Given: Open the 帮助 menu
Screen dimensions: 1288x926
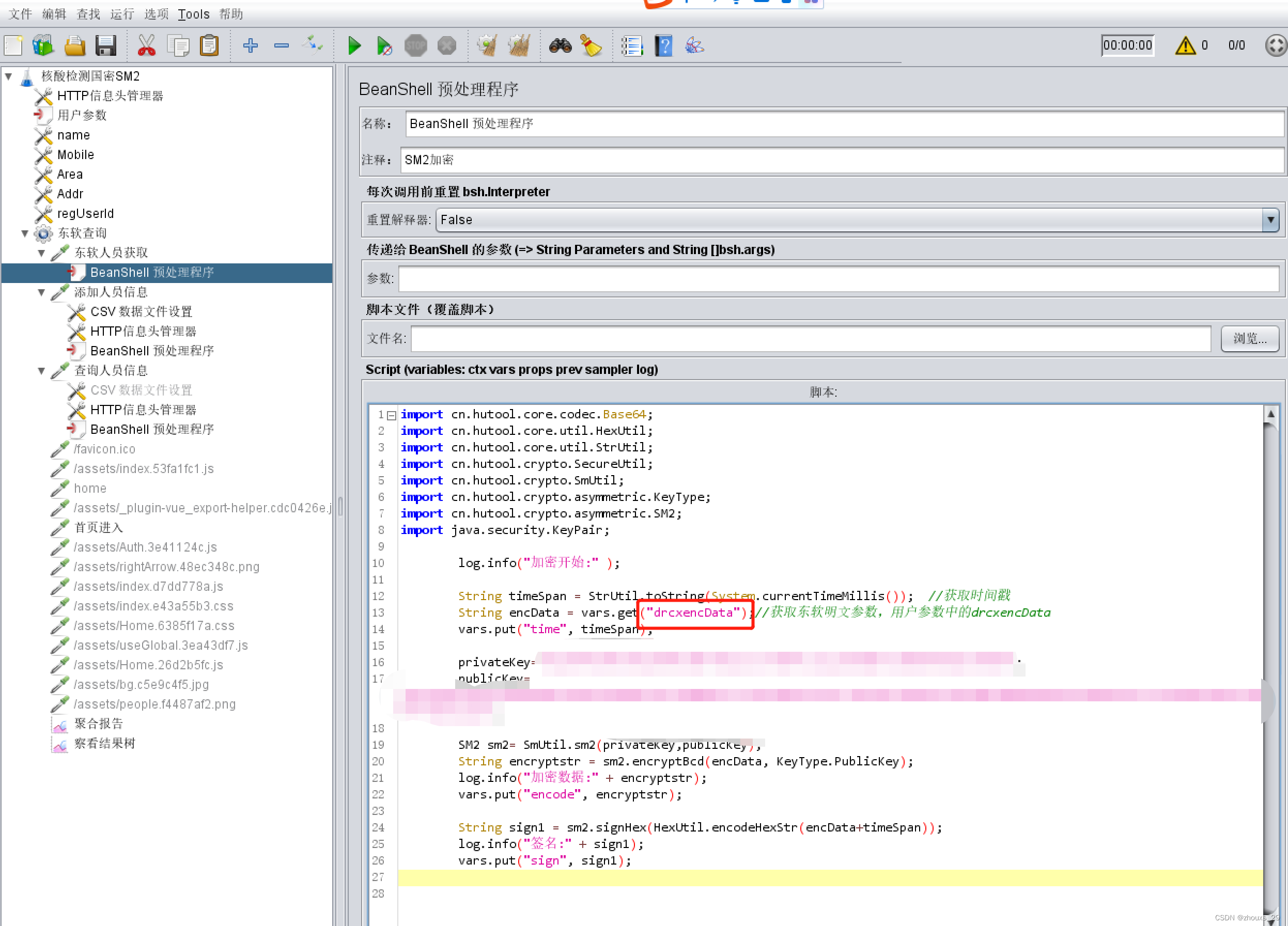Looking at the screenshot, I should point(231,13).
